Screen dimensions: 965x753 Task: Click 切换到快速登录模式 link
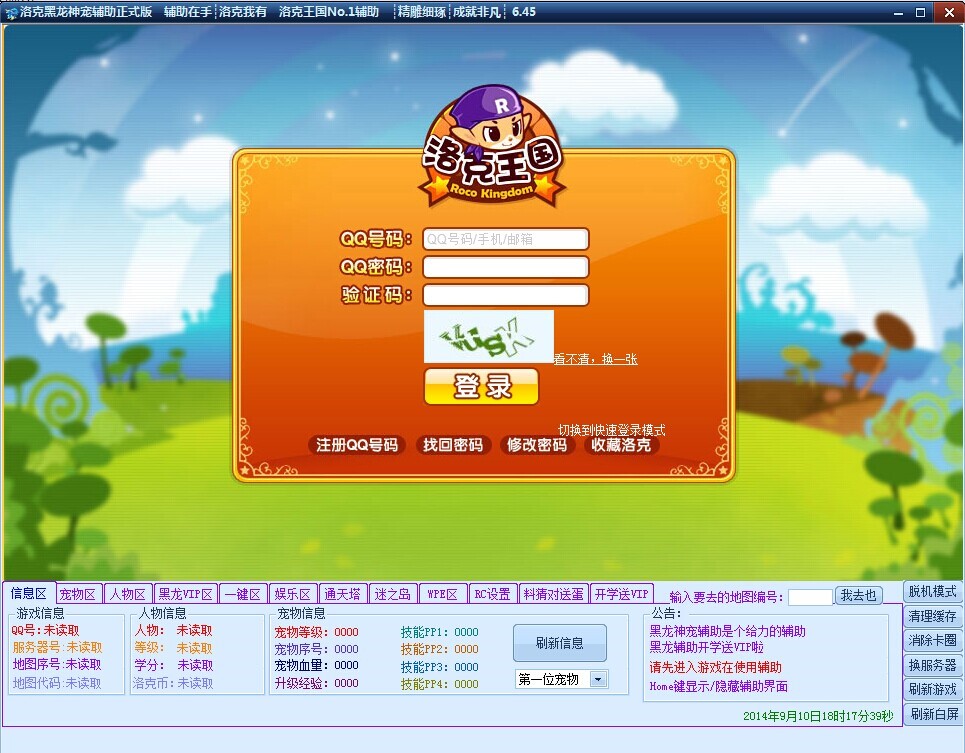click(611, 430)
